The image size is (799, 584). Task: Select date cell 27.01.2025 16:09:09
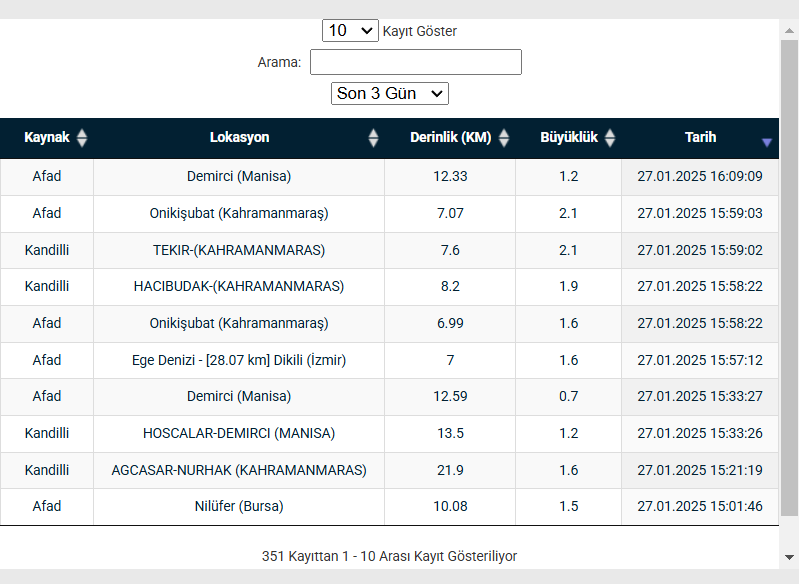coord(700,177)
